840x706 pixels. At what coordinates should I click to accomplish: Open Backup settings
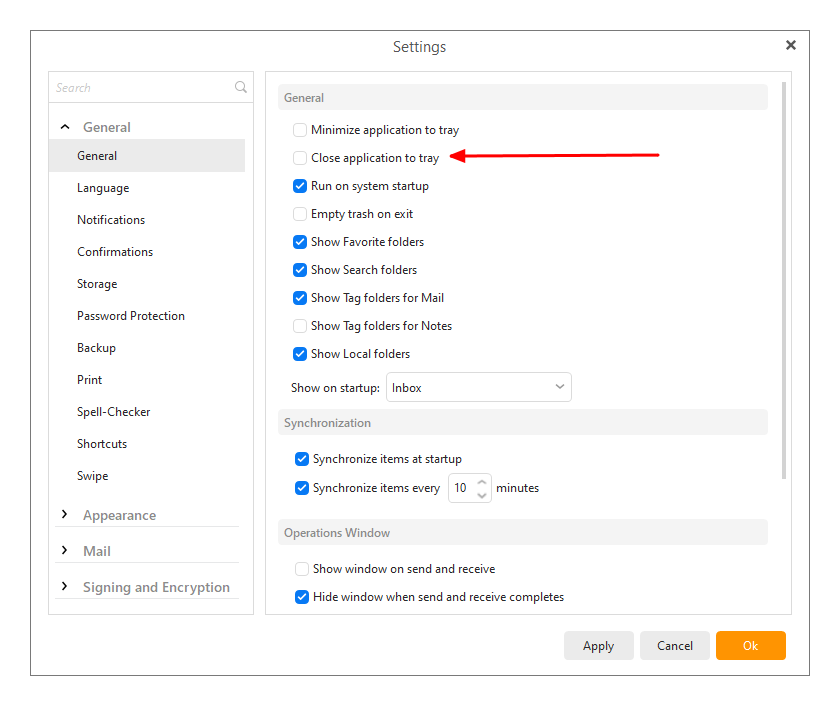(96, 348)
